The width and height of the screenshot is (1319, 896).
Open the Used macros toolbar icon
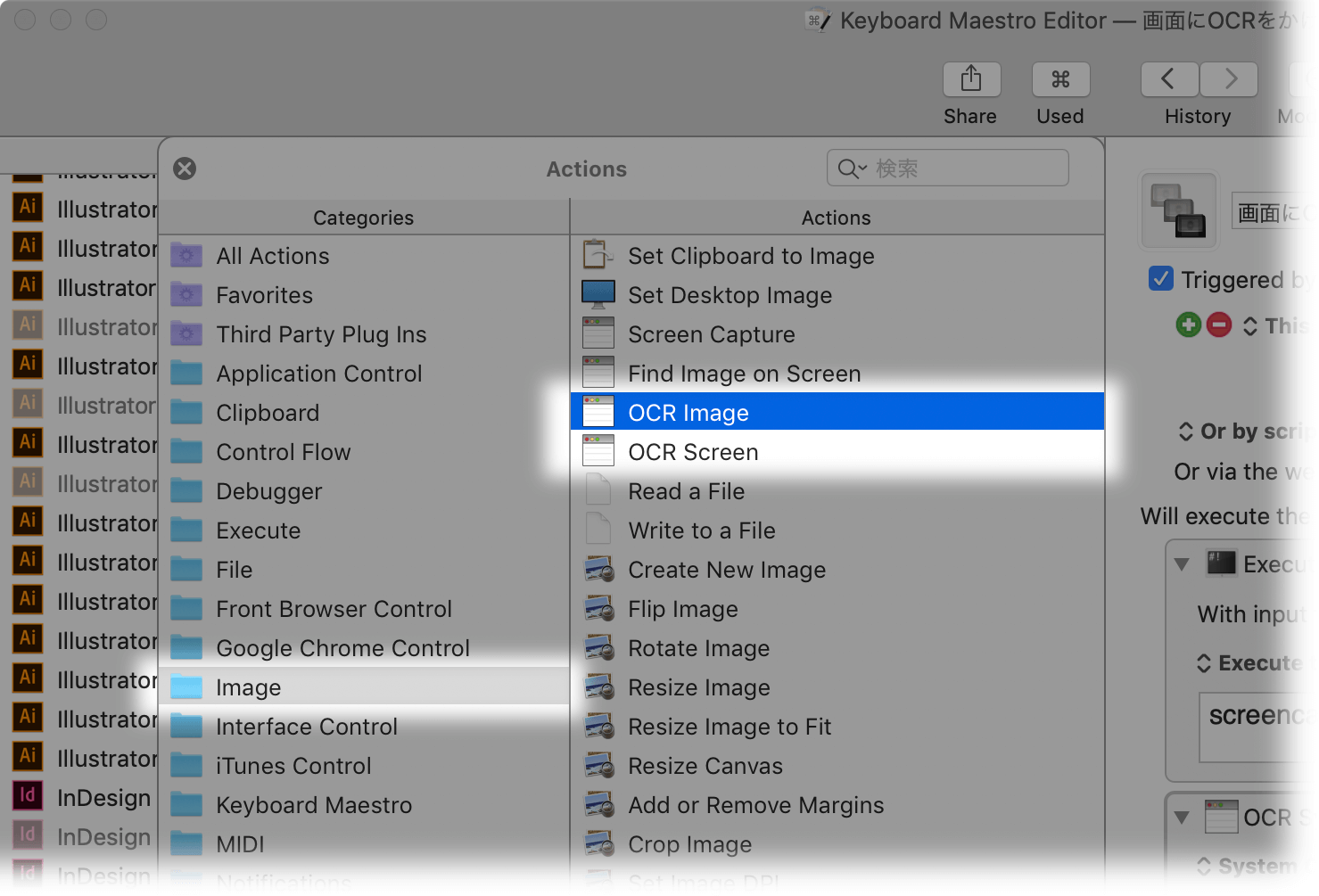coord(1060,79)
